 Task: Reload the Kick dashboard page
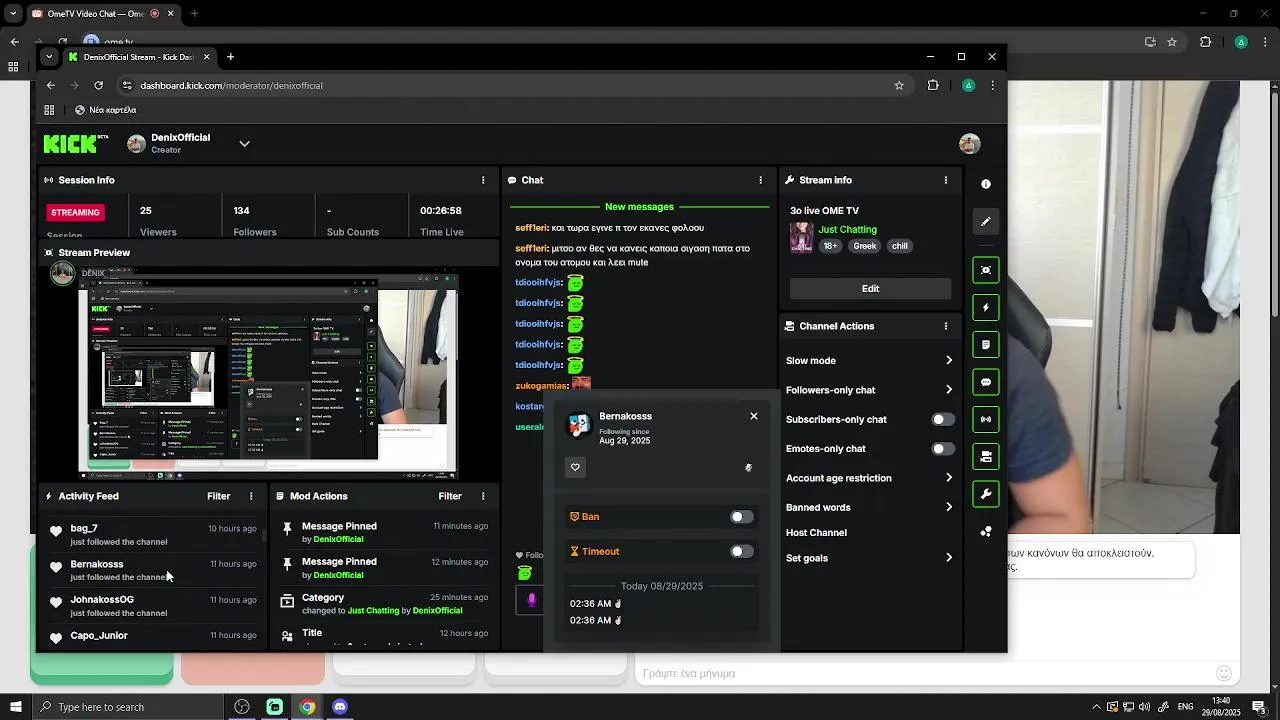[98, 86]
